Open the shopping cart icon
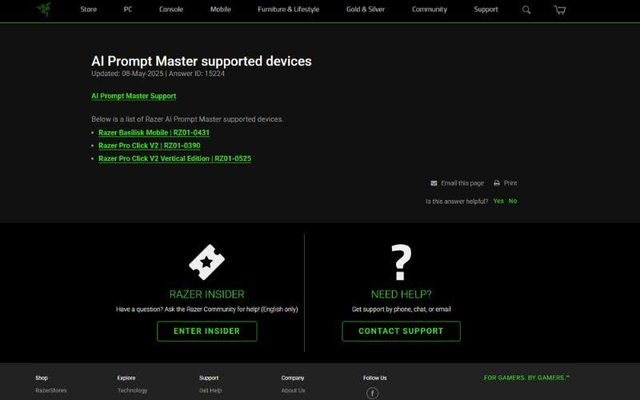Screen dimensions: 640x400 pyautogui.click(x=560, y=10)
